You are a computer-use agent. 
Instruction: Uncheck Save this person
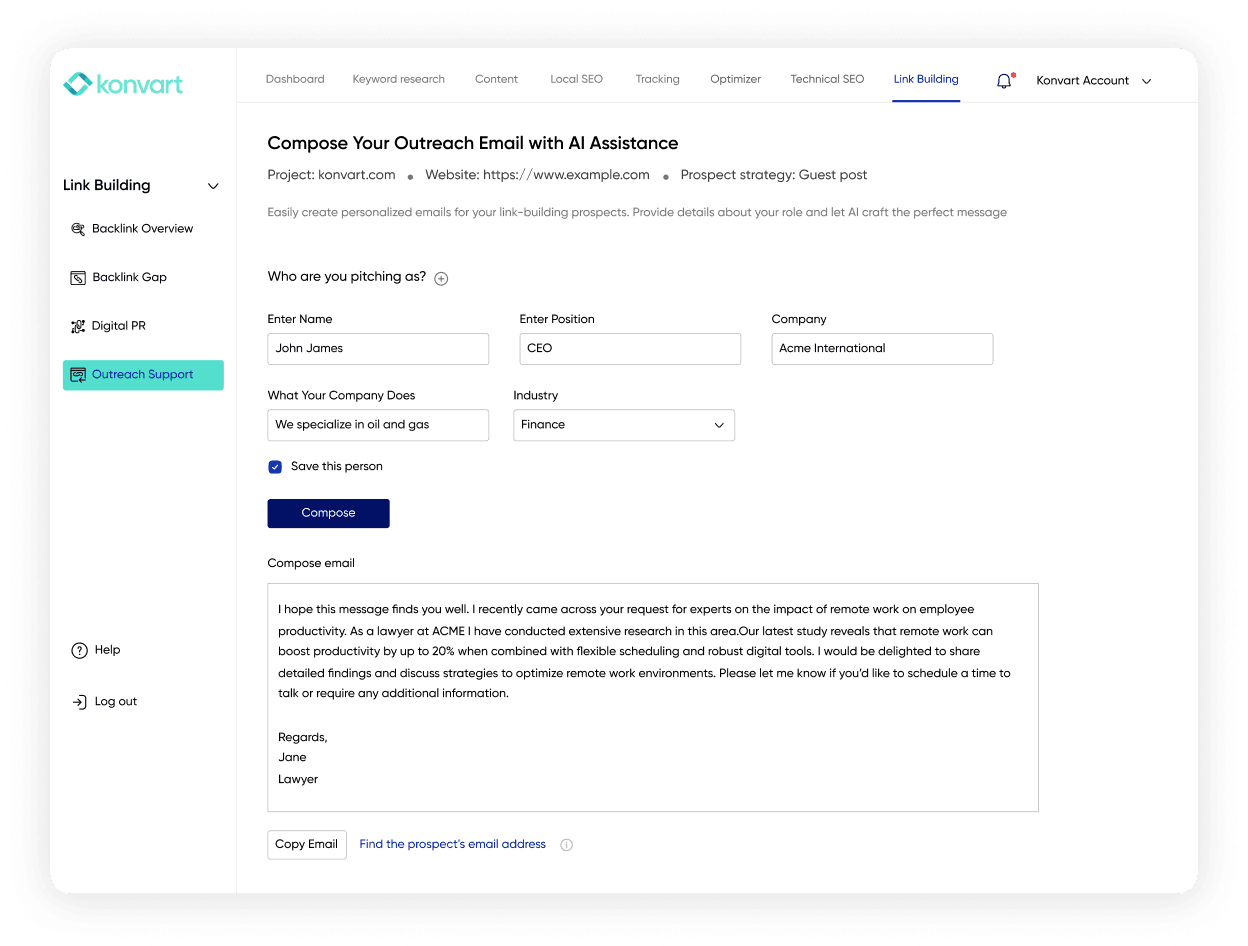pyautogui.click(x=274, y=466)
